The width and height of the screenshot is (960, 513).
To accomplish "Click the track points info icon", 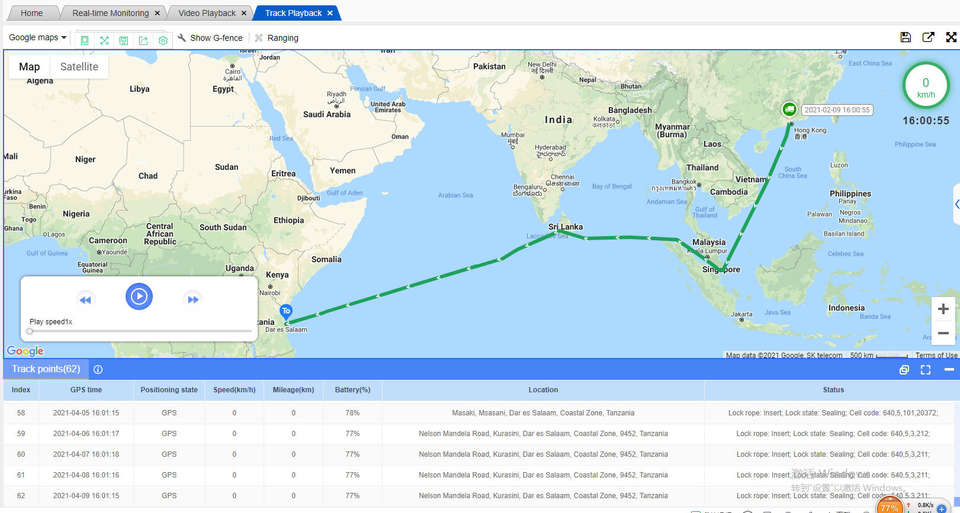I will pyautogui.click(x=98, y=369).
